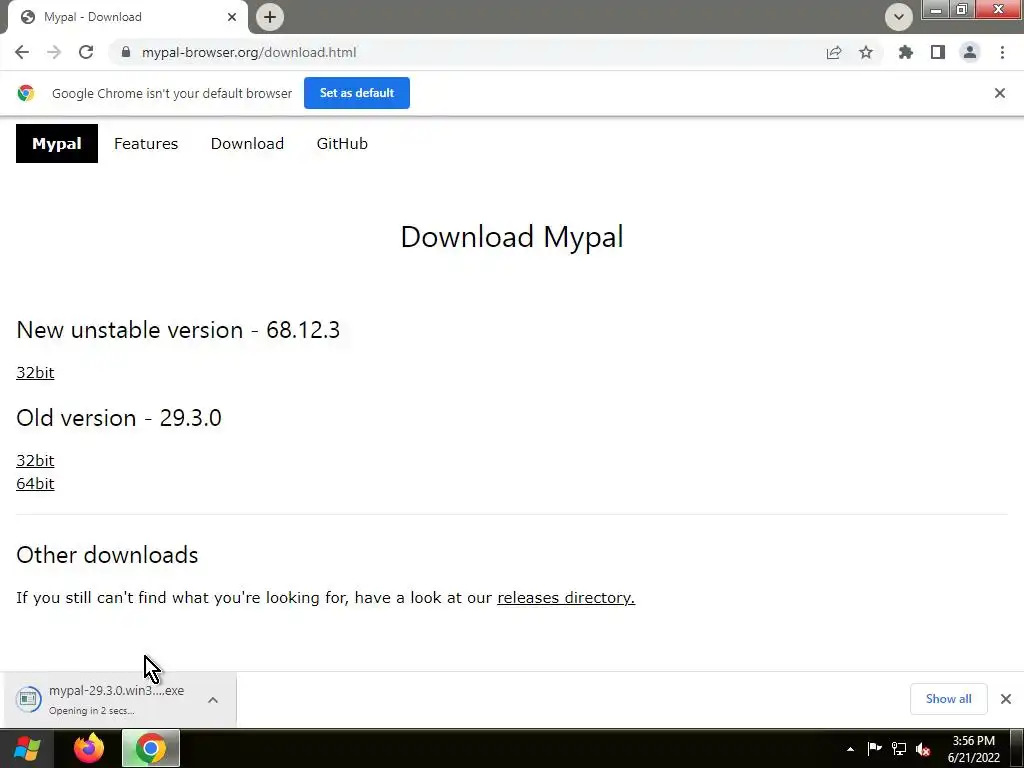Download the old version 32bit link
Viewport: 1024px width, 768px height.
point(35,460)
